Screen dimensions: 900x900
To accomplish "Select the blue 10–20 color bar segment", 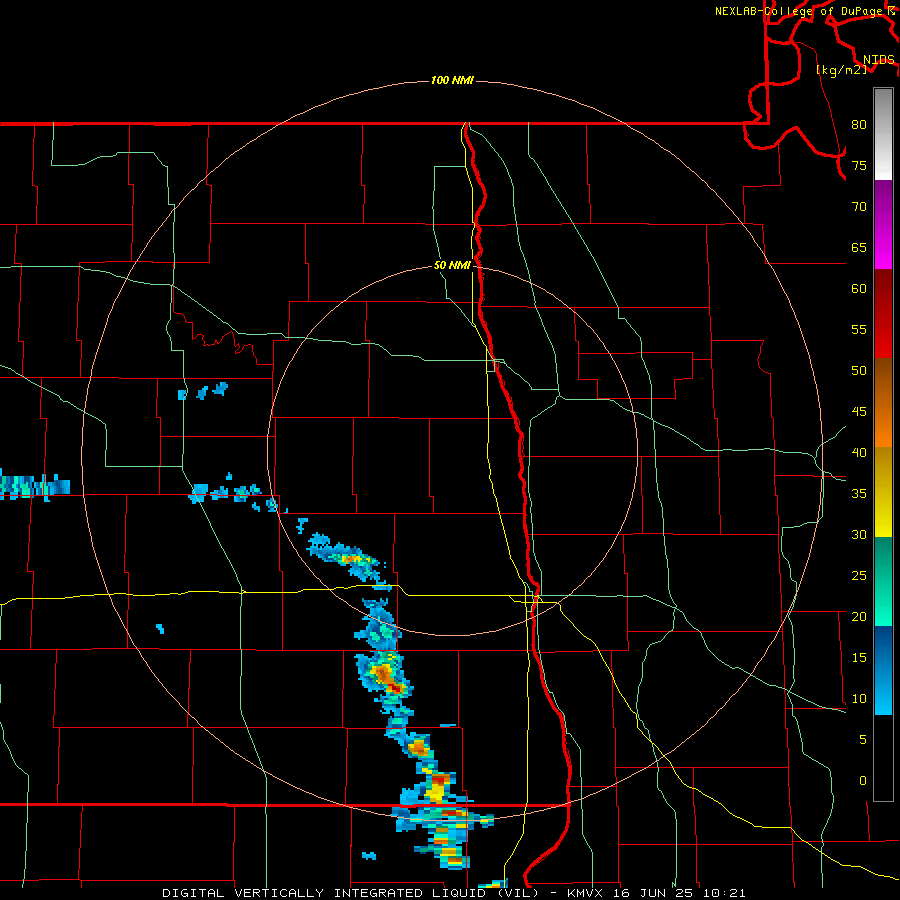I will click(883, 670).
